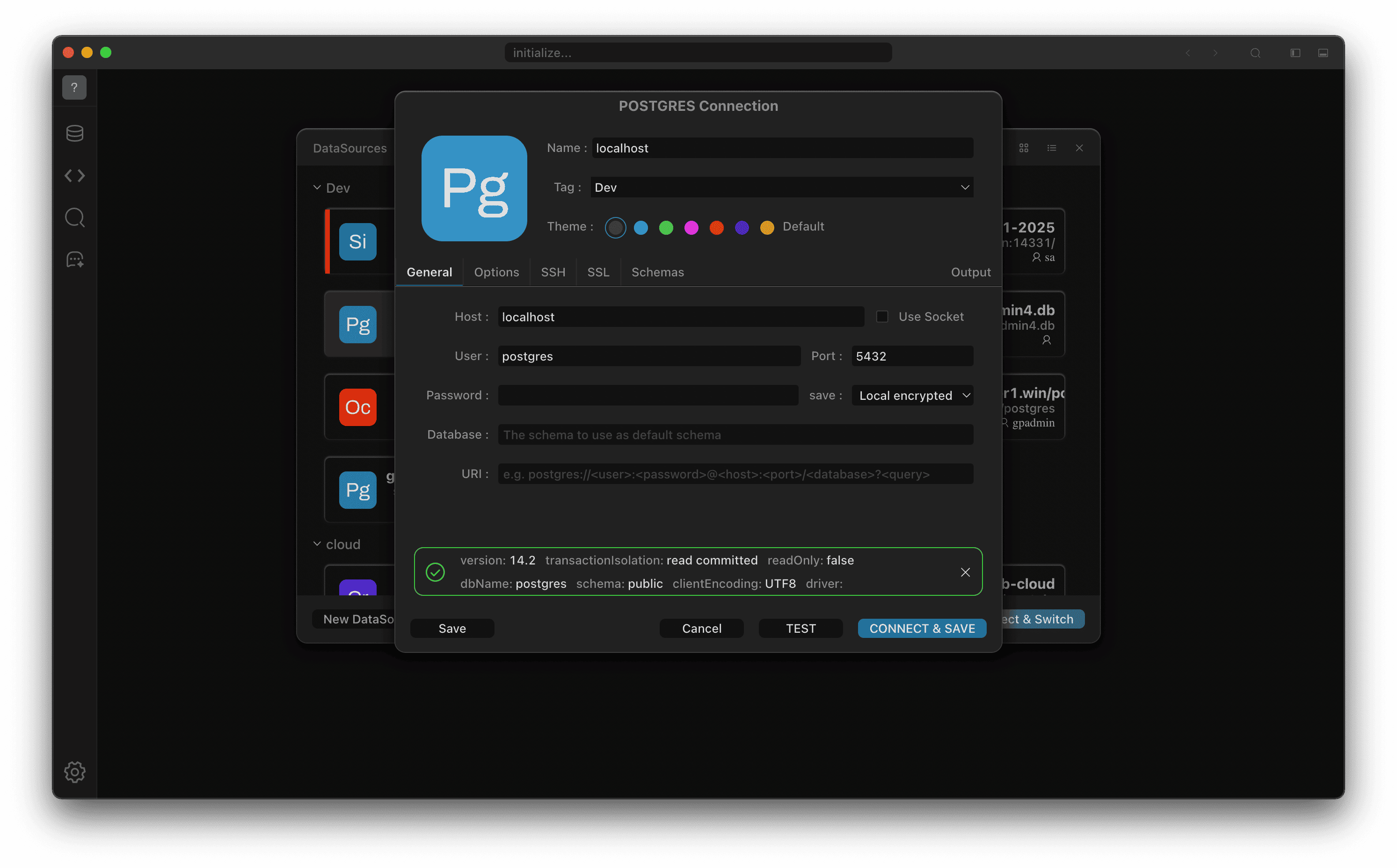The width and height of the screenshot is (1397, 868).
Task: Open the Schemas tab
Action: 657,272
